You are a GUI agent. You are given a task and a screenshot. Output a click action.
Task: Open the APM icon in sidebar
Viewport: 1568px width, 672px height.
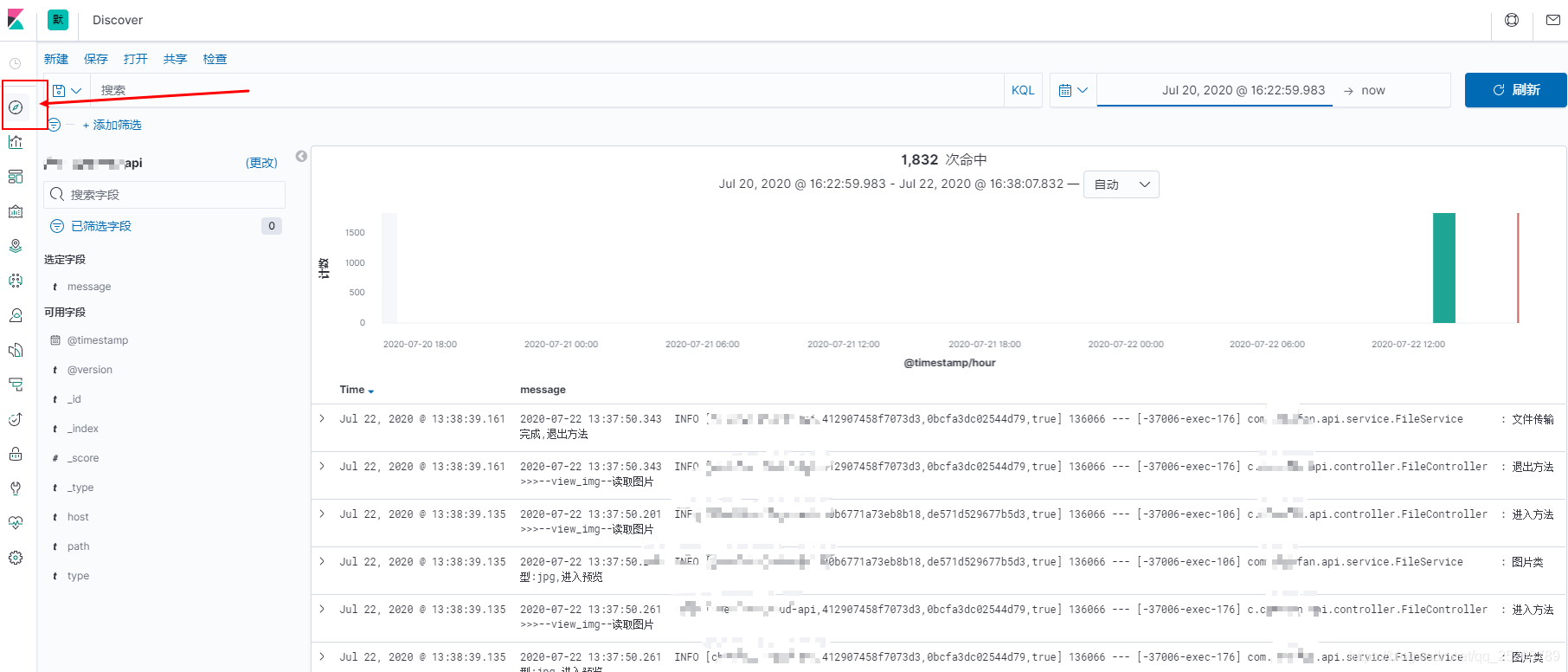pos(16,384)
